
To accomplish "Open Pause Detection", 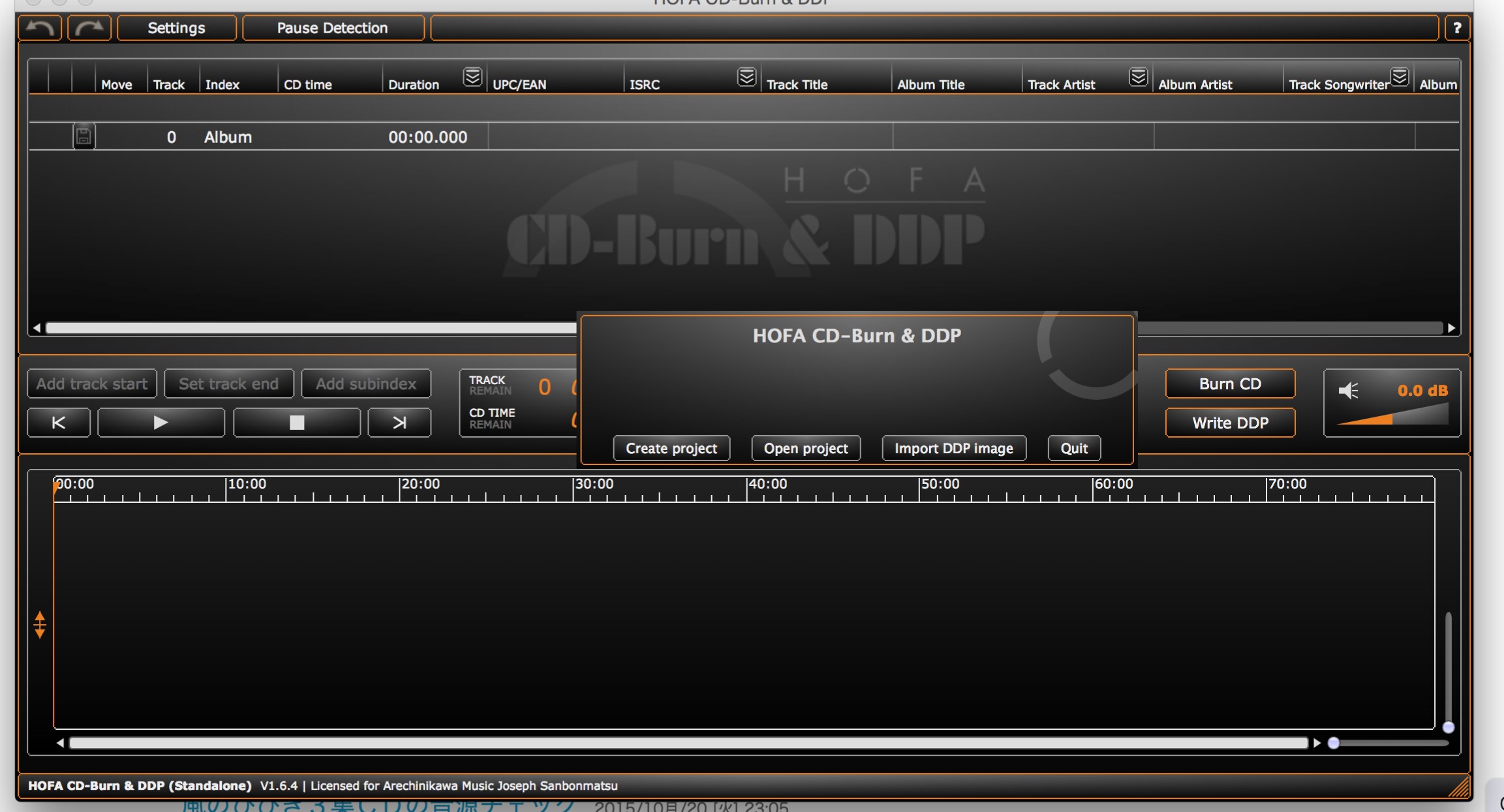I will tap(332, 28).
